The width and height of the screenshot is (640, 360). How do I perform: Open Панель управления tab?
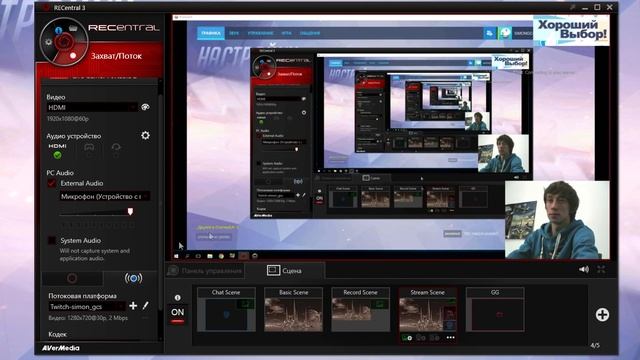tap(205, 271)
